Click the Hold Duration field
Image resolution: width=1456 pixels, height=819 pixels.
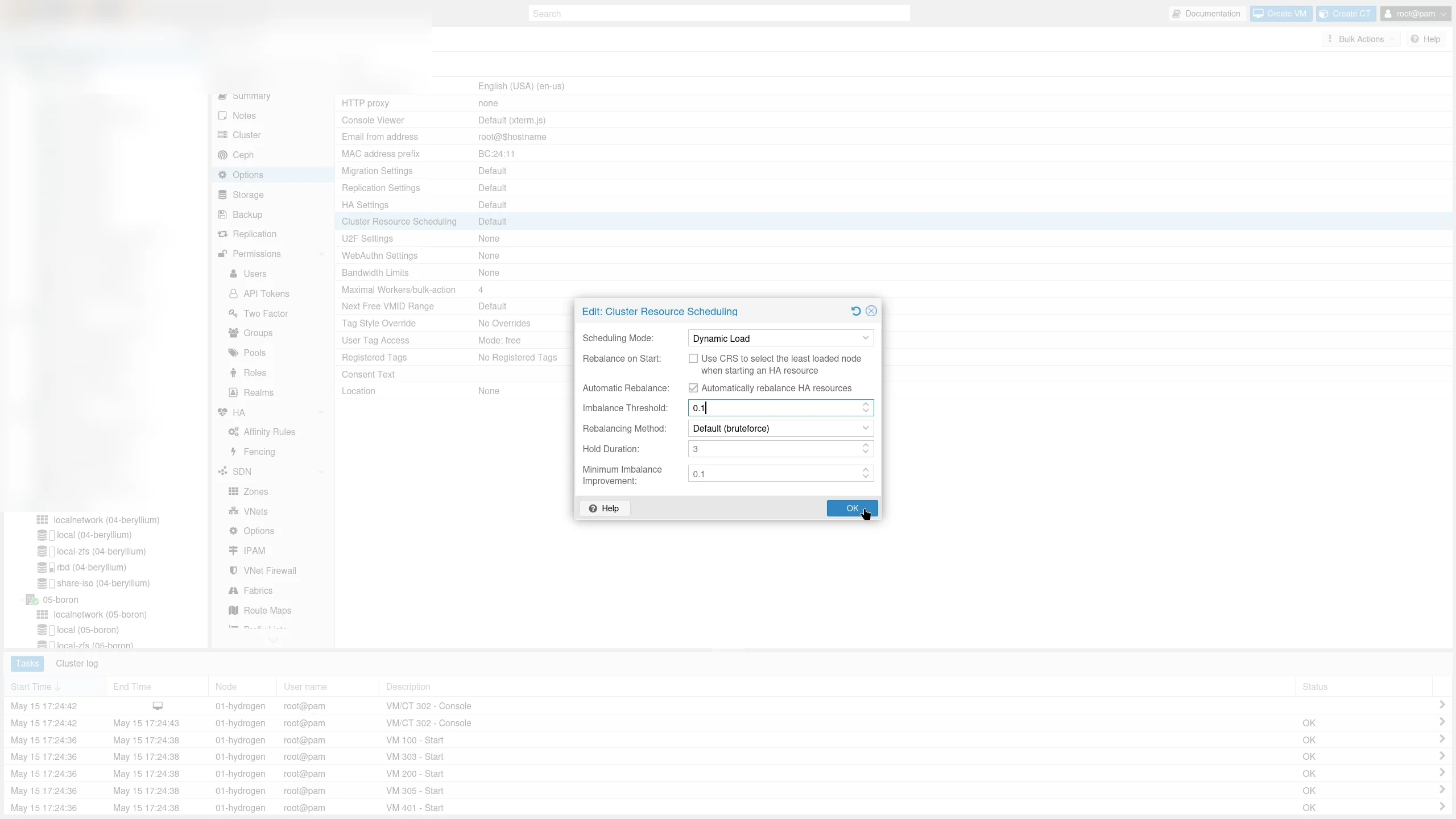click(773, 449)
